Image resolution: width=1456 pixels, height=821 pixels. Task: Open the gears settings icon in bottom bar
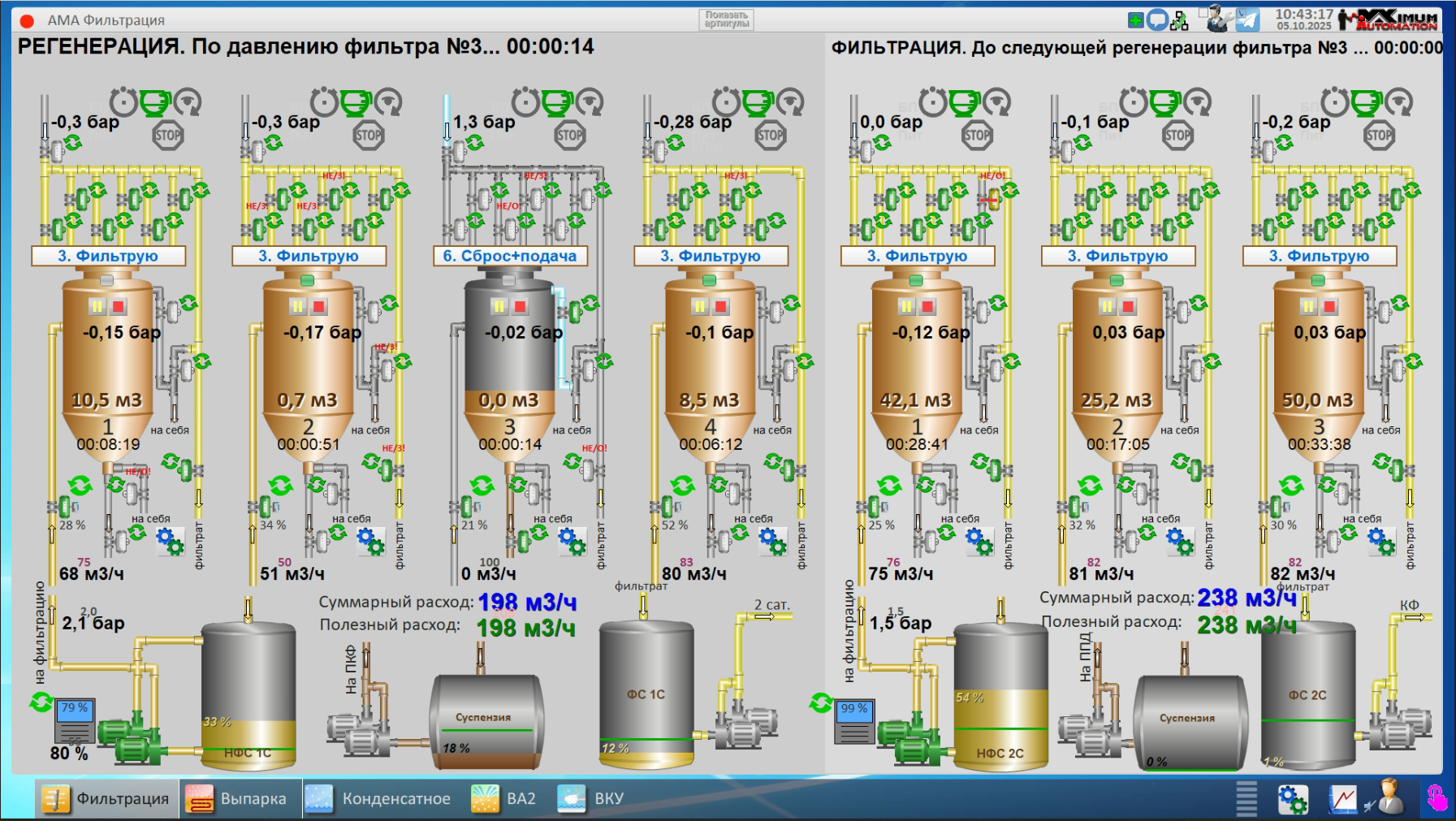click(x=1292, y=799)
